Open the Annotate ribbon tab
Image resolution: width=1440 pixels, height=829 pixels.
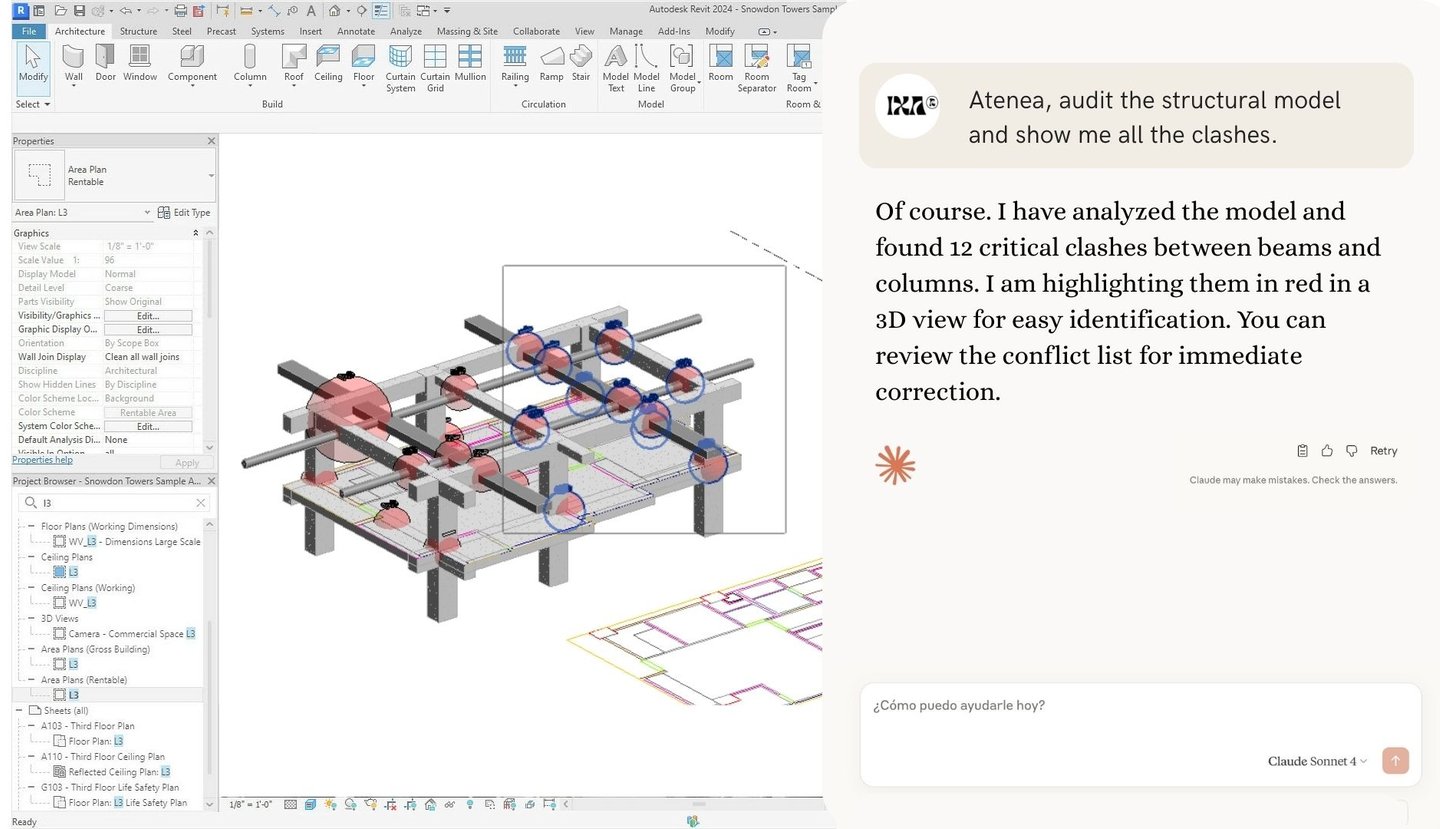[356, 31]
